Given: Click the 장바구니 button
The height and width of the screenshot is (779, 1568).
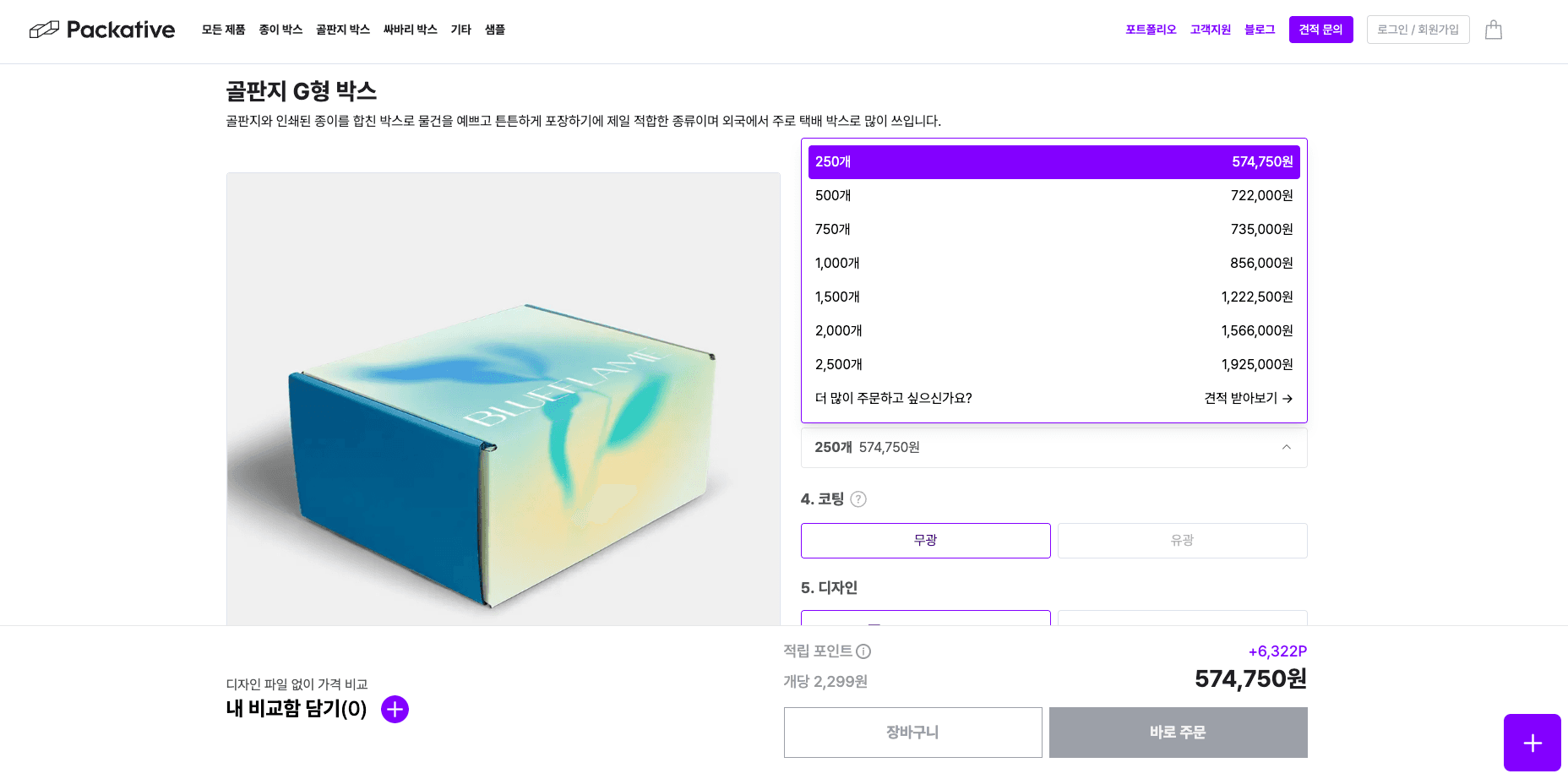Looking at the screenshot, I should pyautogui.click(x=913, y=733).
